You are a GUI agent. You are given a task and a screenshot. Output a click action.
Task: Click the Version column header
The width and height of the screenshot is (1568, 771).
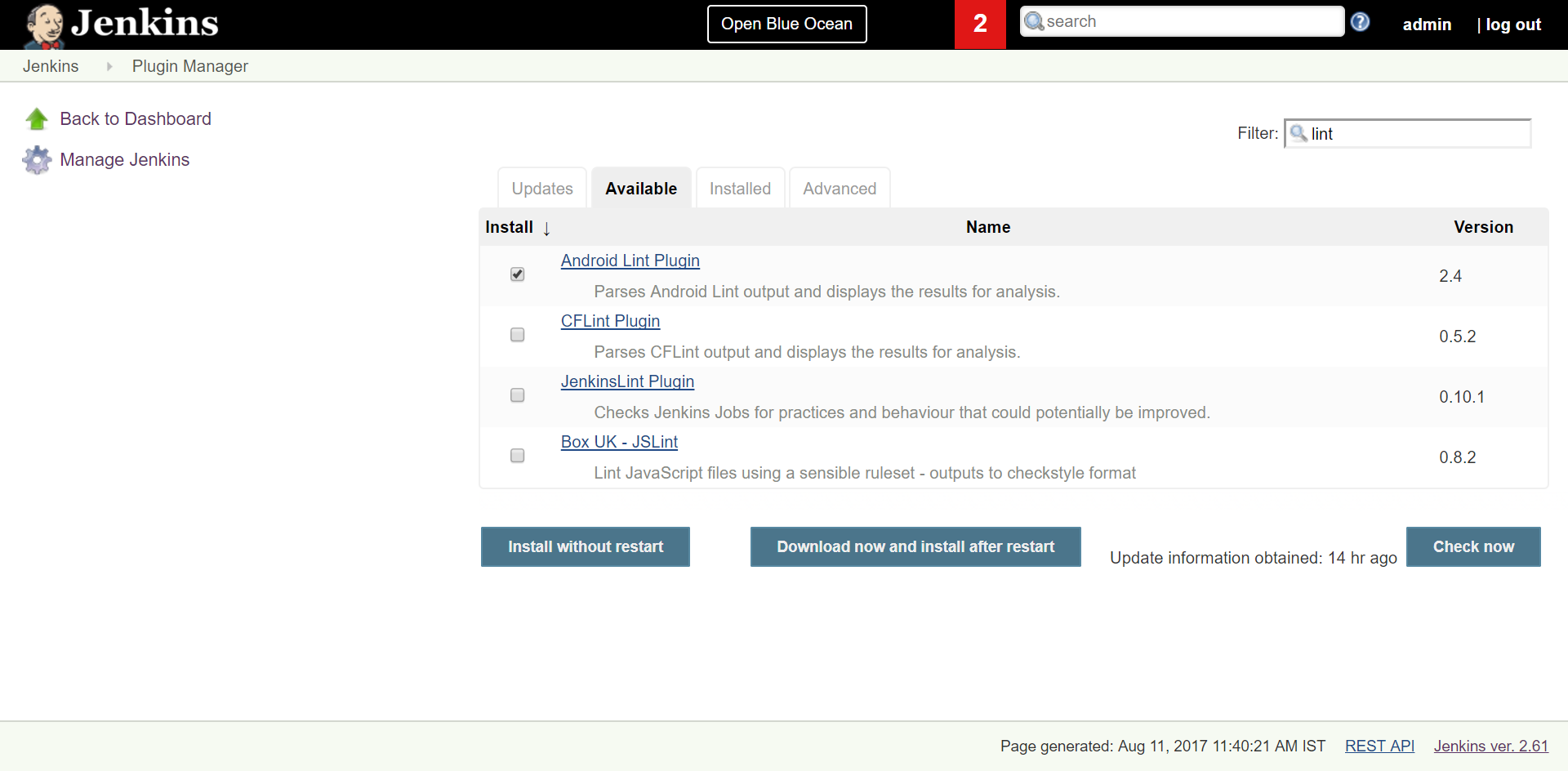coord(1483,227)
